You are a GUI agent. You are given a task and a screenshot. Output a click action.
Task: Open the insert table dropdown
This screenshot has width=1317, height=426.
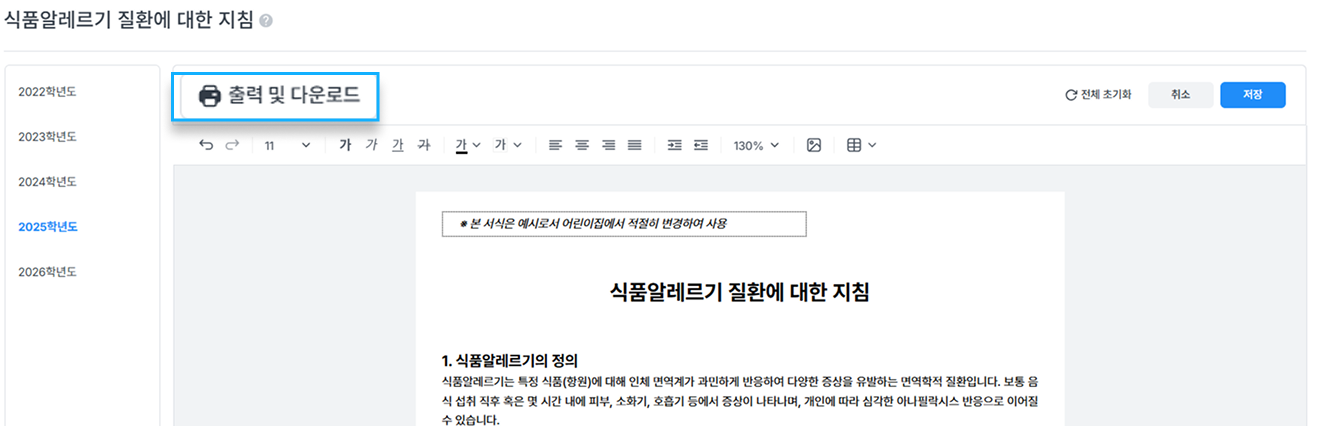pyautogui.click(x=861, y=145)
